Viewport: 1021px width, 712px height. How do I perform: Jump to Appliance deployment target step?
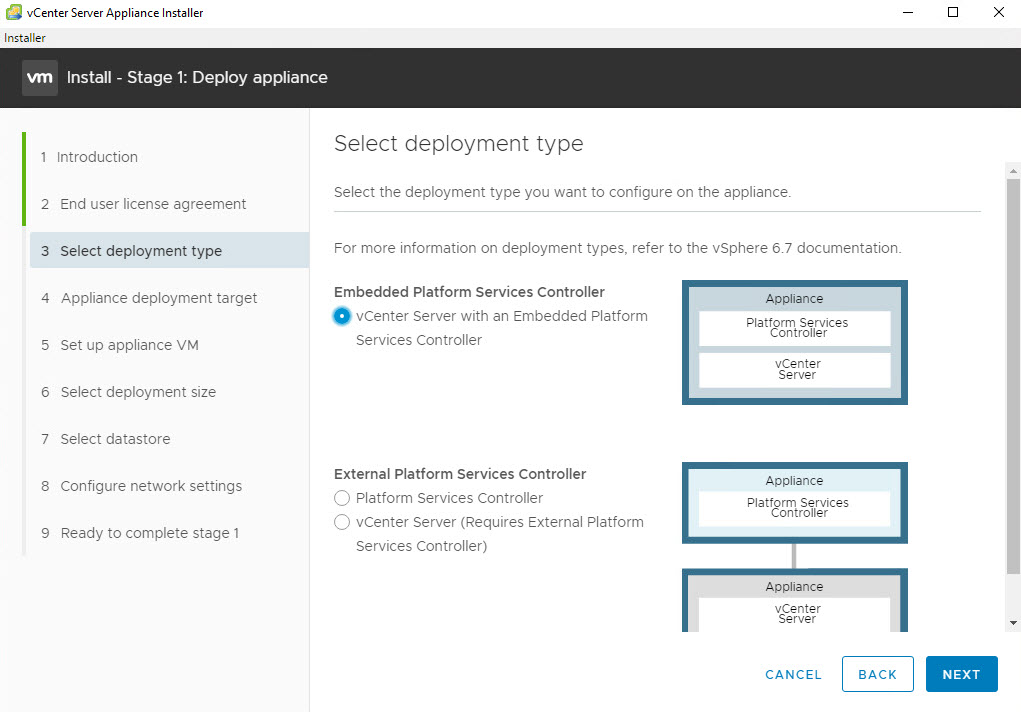[x=158, y=298]
